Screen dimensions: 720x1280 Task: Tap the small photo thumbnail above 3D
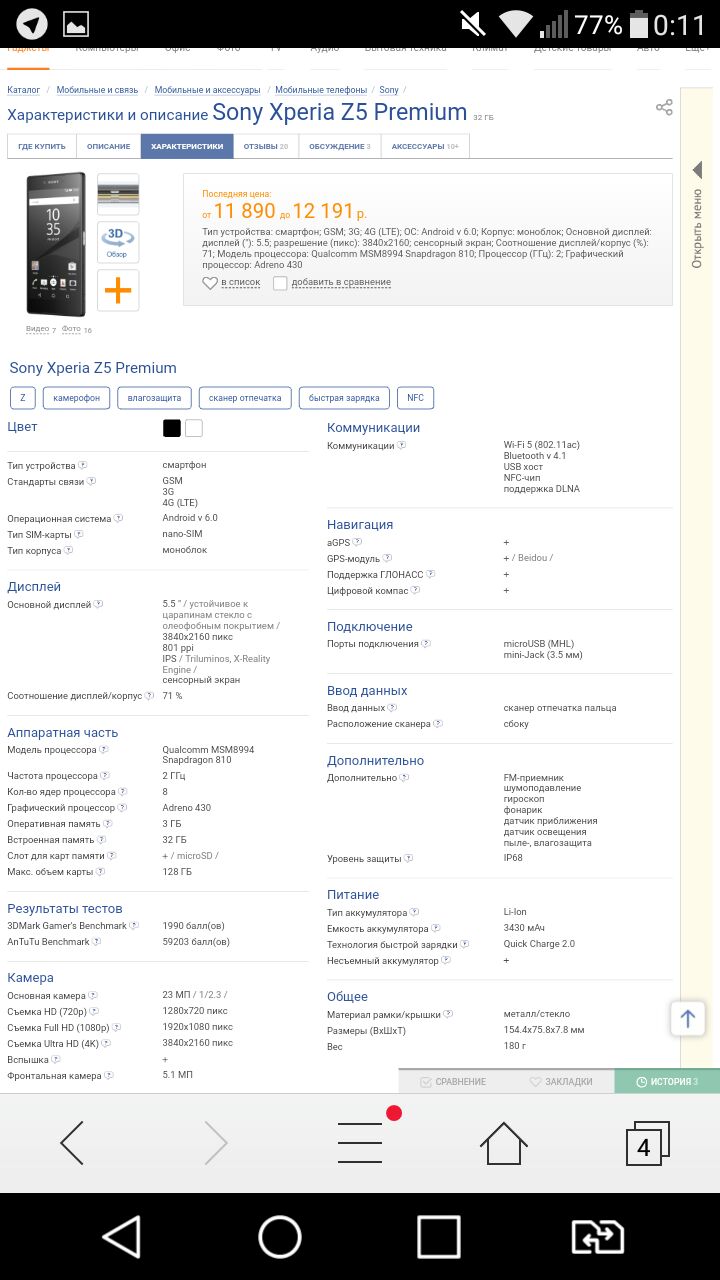[118, 194]
